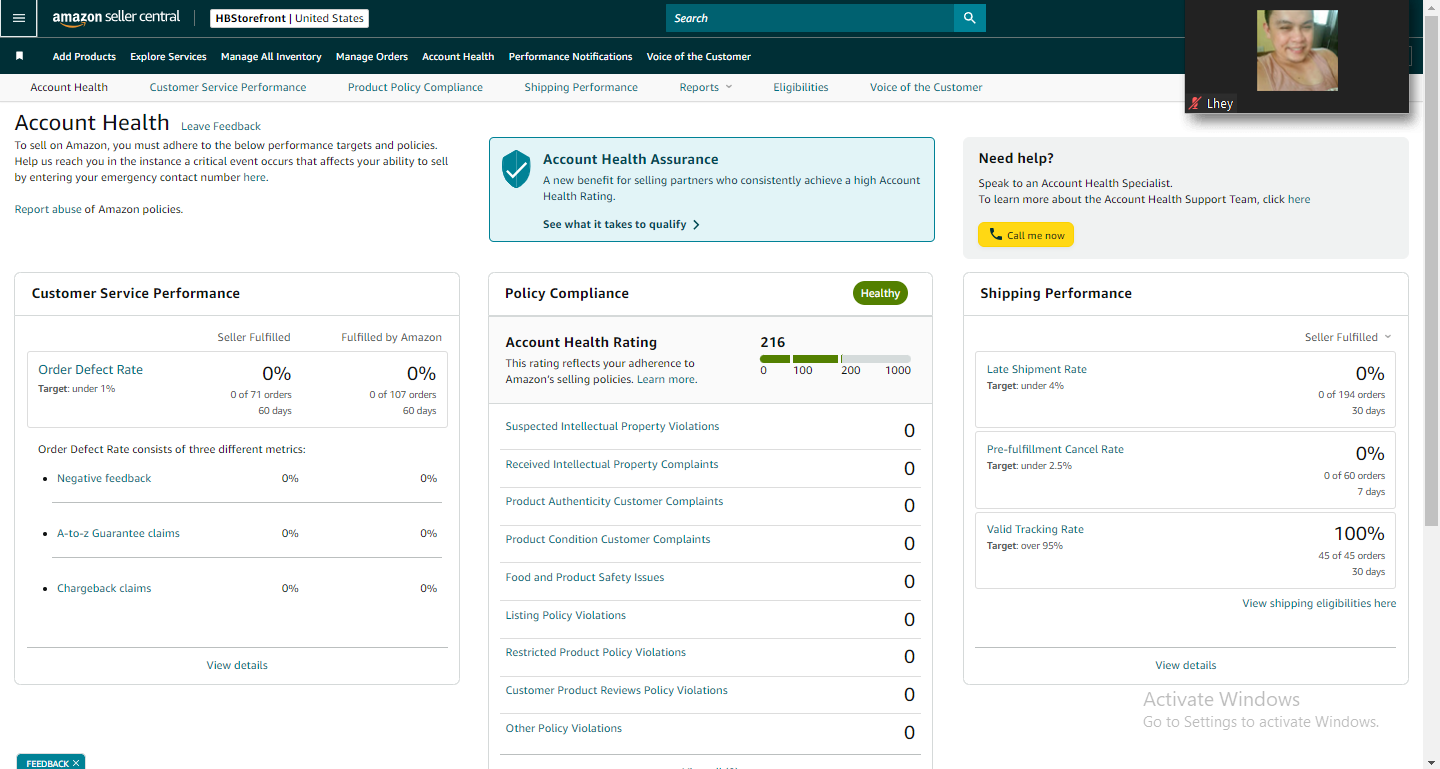Click the chevron after See what it takes to qualify
The width and height of the screenshot is (1440, 769).
point(696,225)
